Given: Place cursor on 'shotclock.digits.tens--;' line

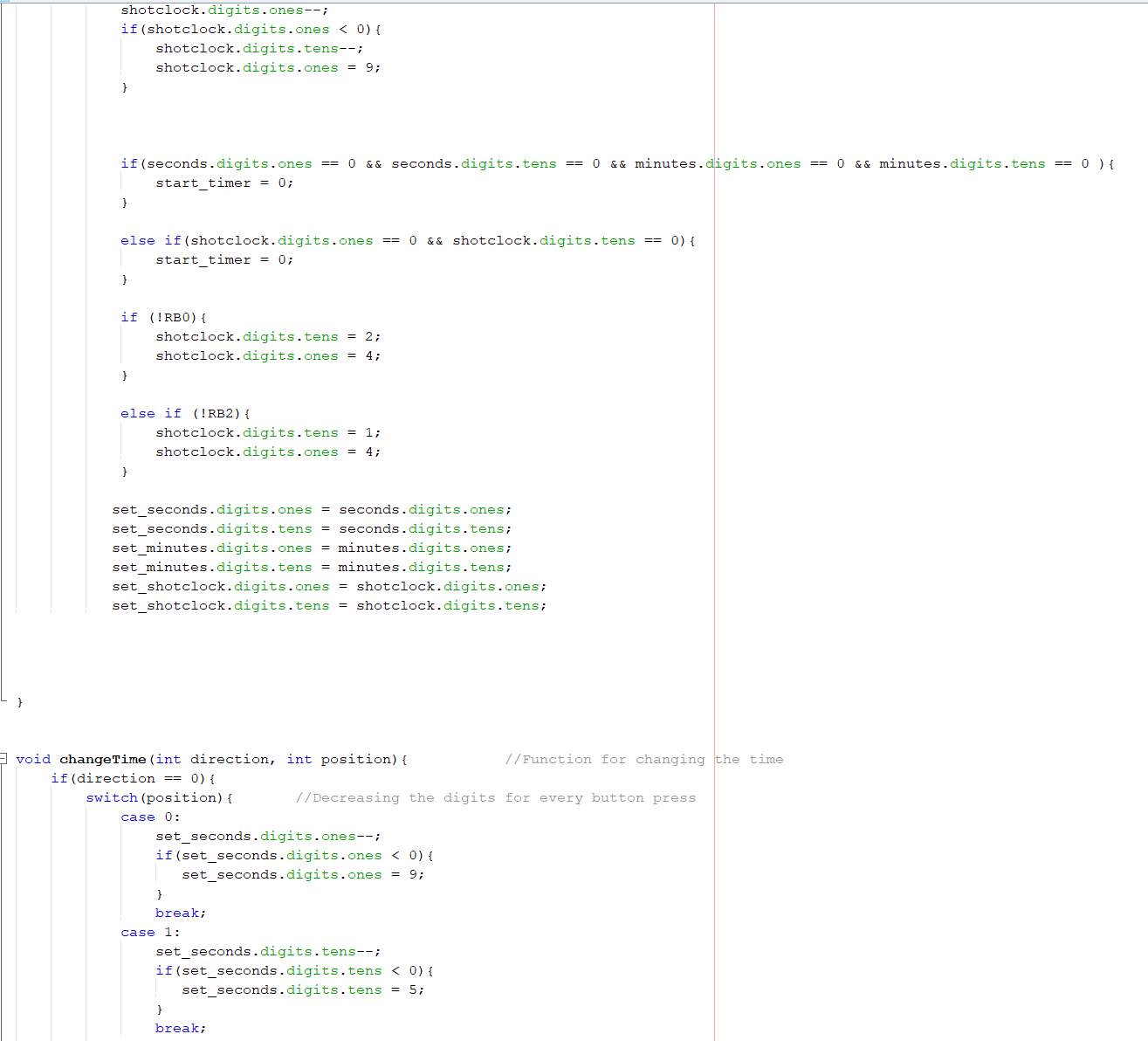Looking at the screenshot, I should click(259, 49).
